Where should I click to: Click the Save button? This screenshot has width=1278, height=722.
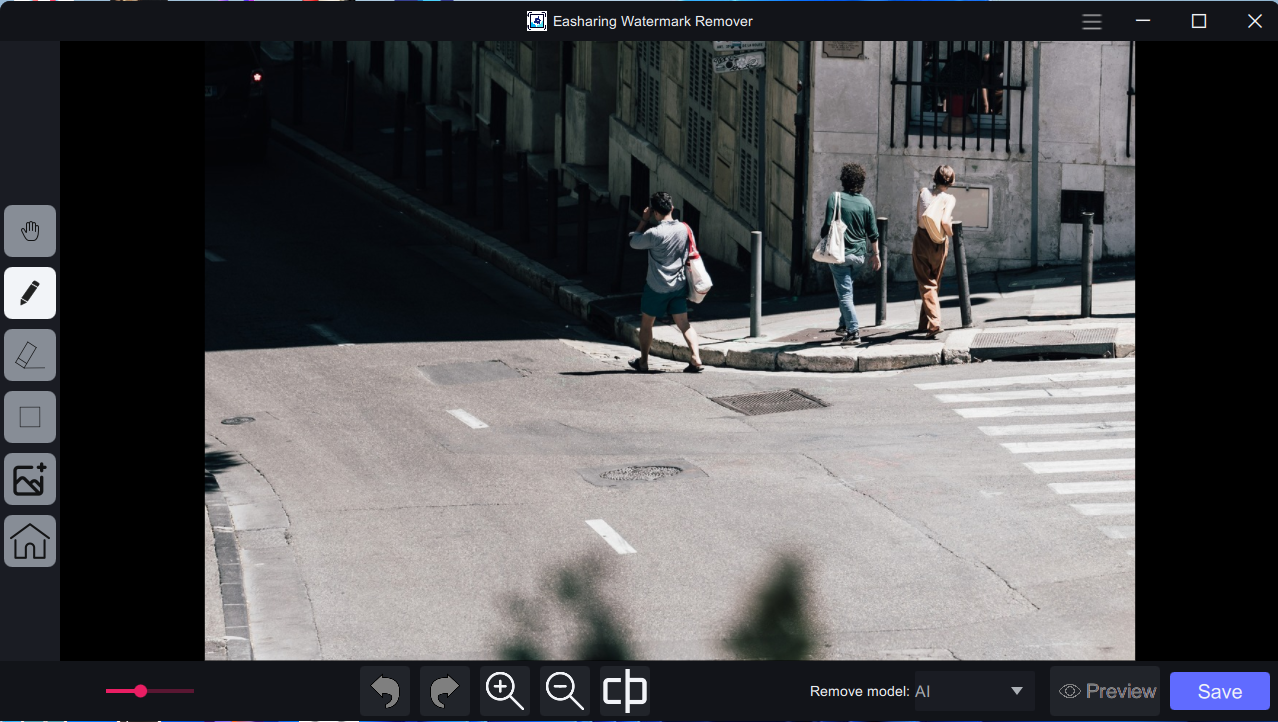[1219, 691]
